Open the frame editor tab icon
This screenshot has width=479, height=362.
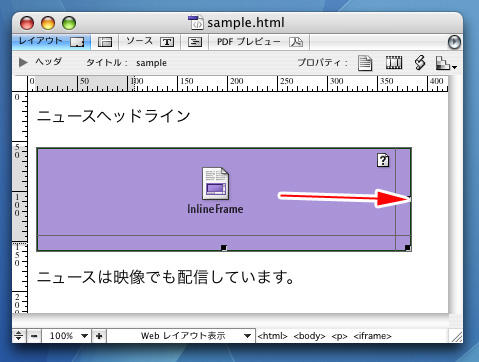pyautogui.click(x=105, y=42)
